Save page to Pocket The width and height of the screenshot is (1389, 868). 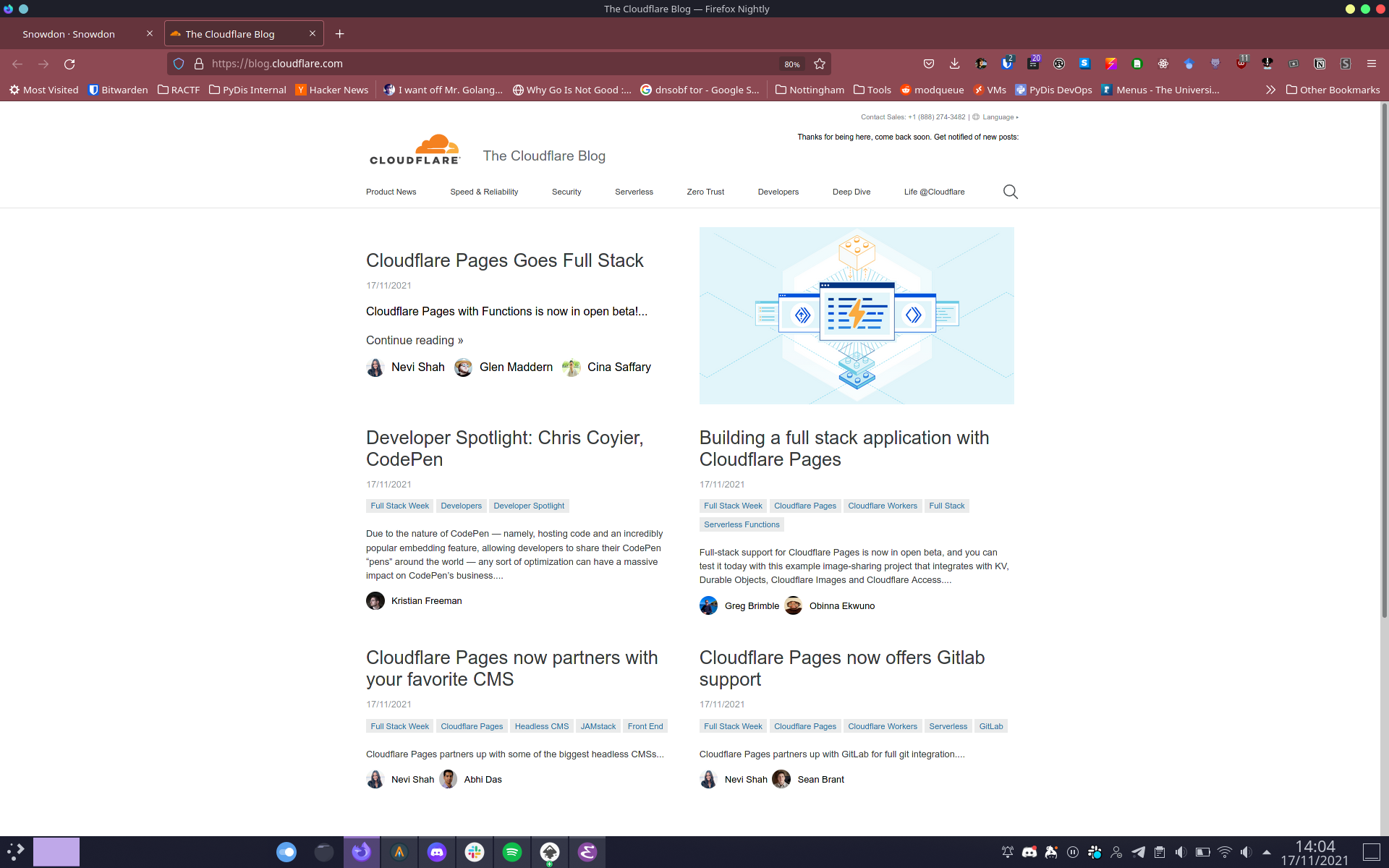(x=930, y=64)
